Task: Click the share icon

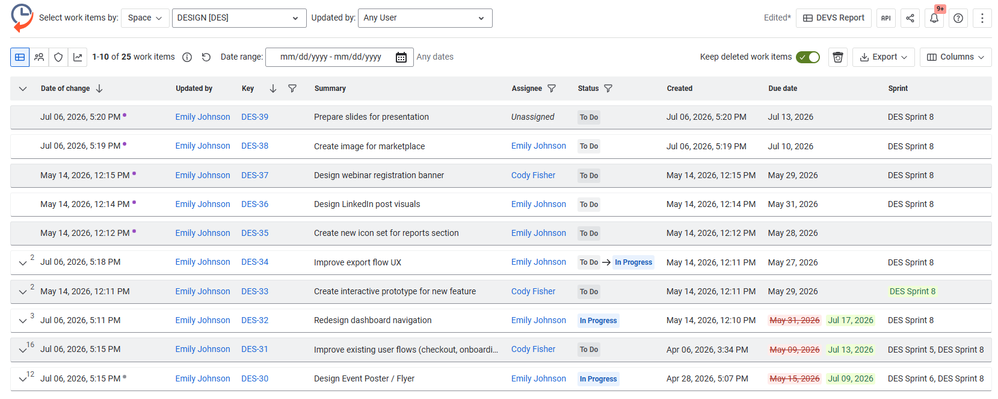Action: 910,18
